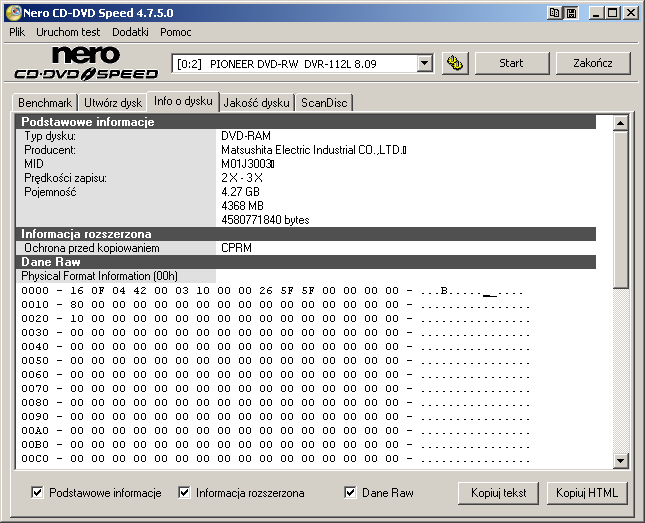Toggle the Informacja rozszerzona checkbox
645x523 pixels.
click(184, 492)
